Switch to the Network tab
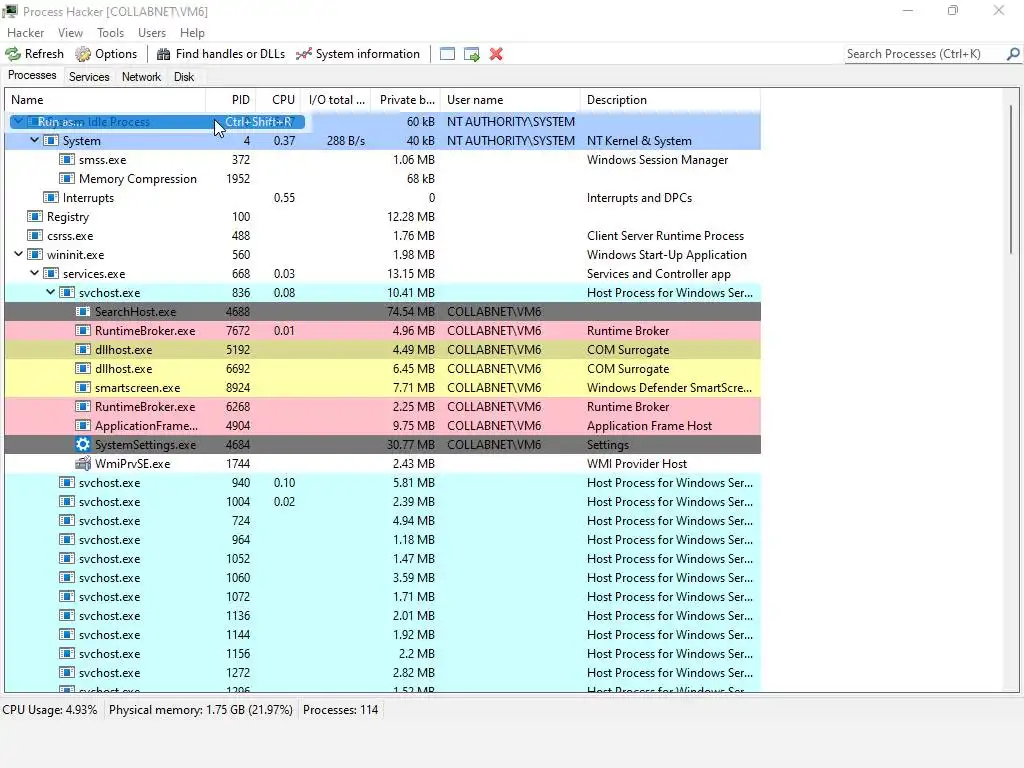 click(x=141, y=77)
